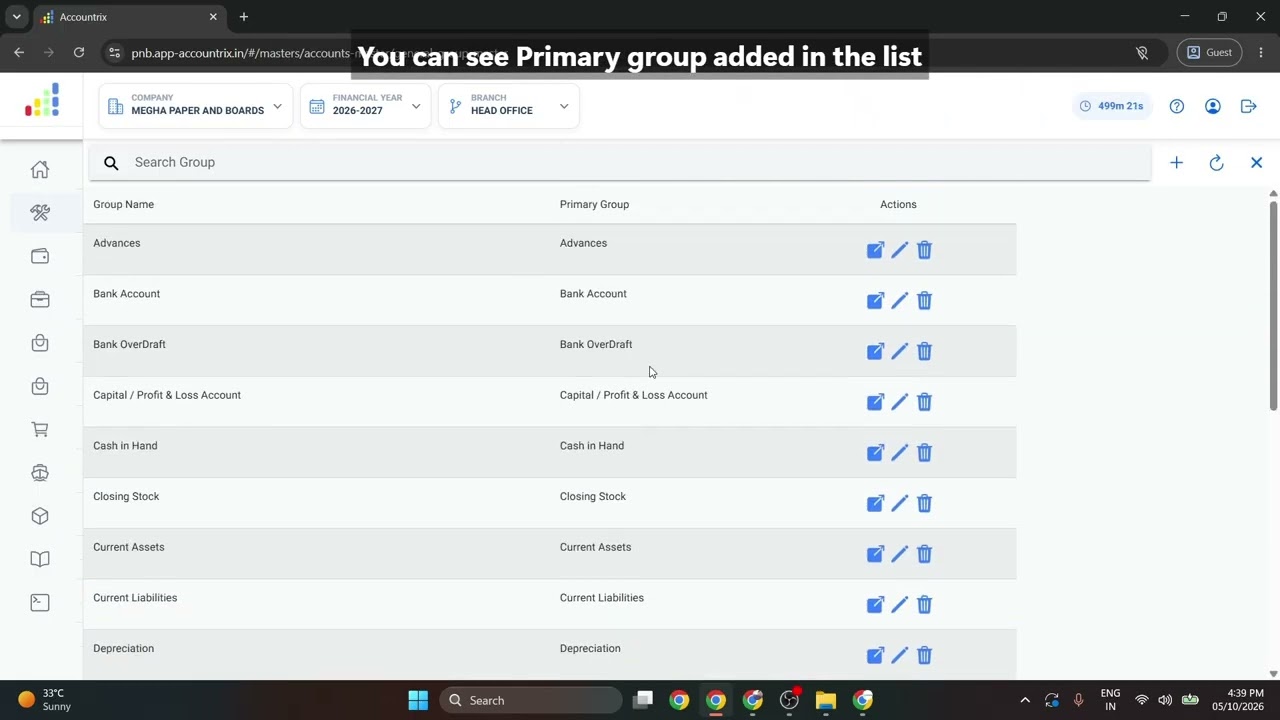
Task: Open the browser tab search dropdown arrow
Action: click(16, 17)
